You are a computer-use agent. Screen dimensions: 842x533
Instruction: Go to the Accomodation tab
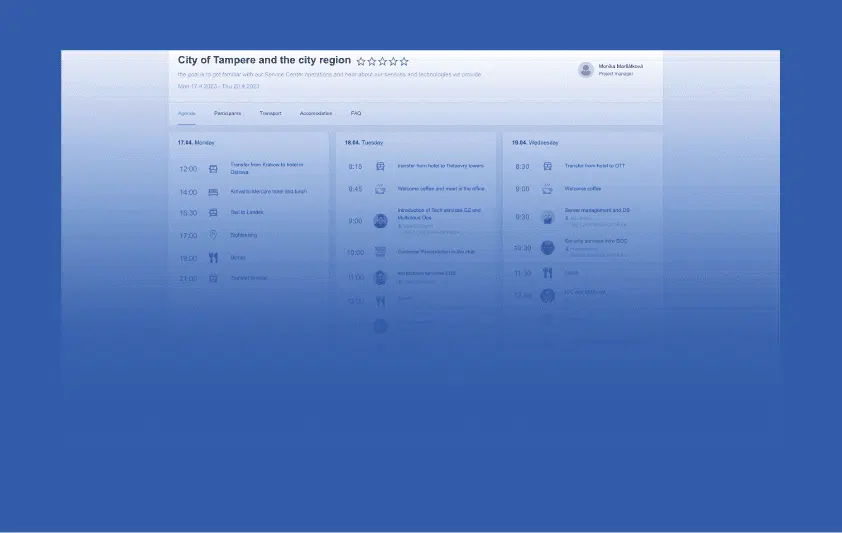(x=316, y=113)
